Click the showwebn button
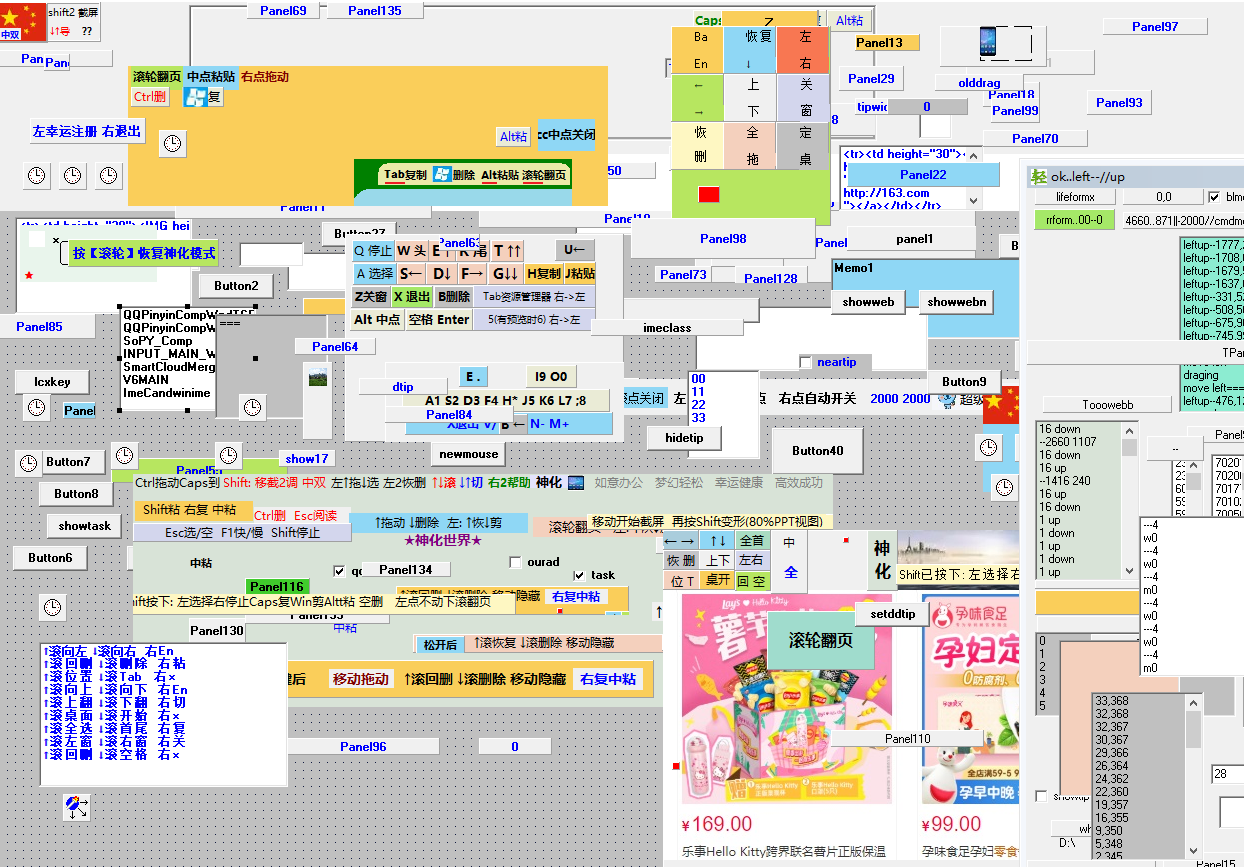 956,302
